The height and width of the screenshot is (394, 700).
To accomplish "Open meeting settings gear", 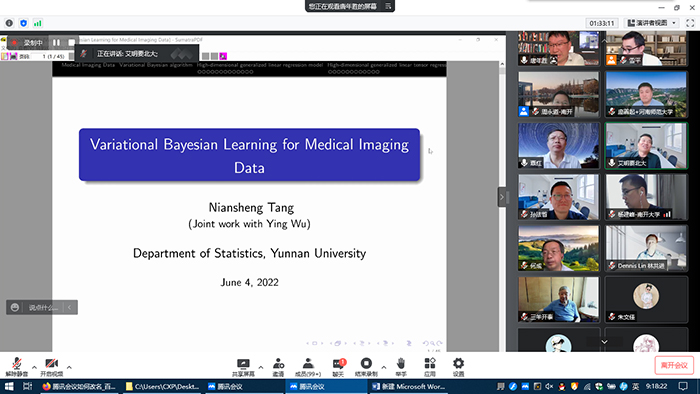I will click(x=458, y=367).
